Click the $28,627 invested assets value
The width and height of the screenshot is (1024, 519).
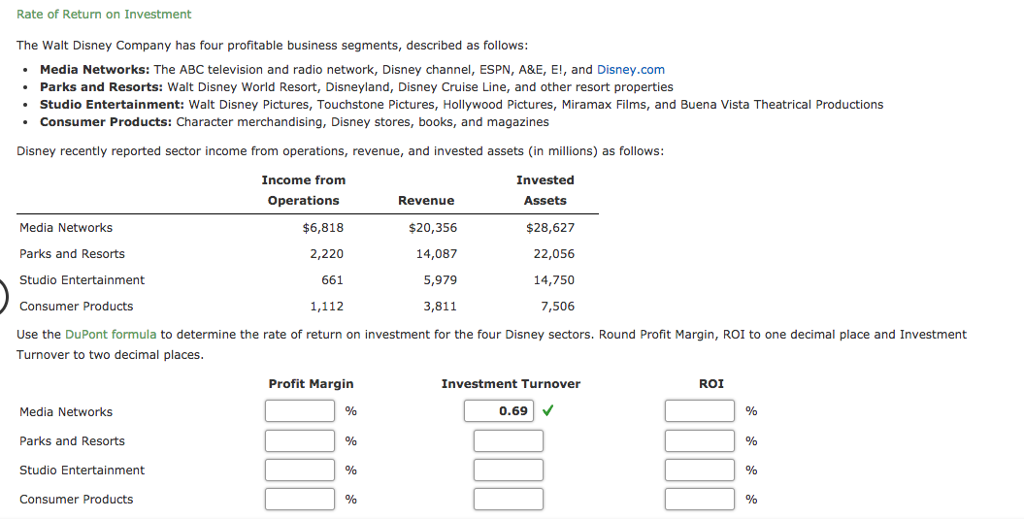[551, 228]
